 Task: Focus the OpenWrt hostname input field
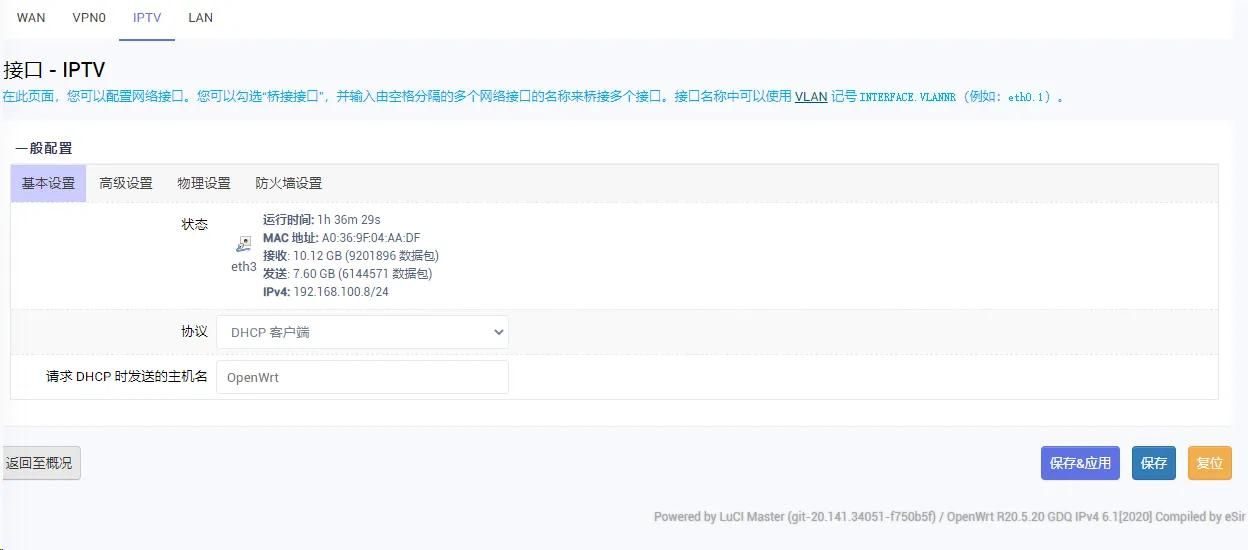pos(362,377)
